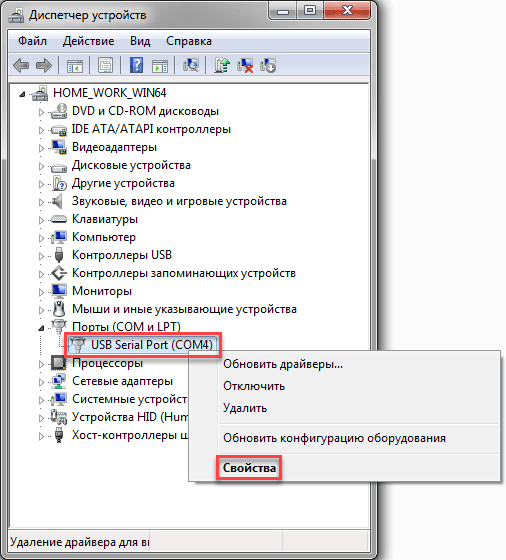The height and width of the screenshot is (560, 506).
Task: Choose Отключить in the context menu
Action: coord(254,386)
